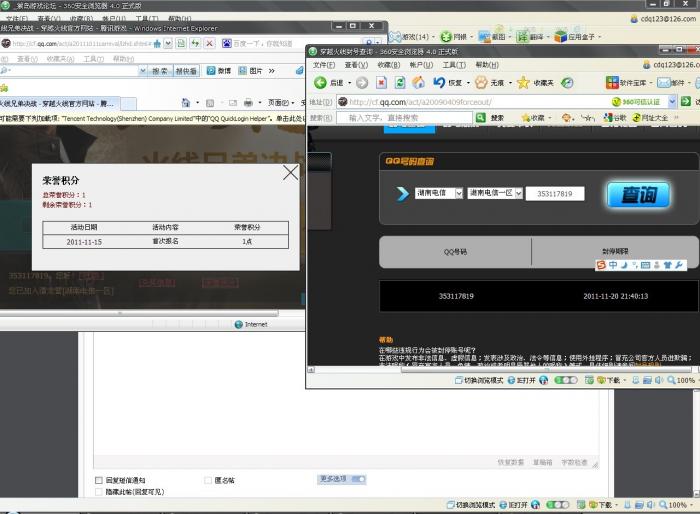The image size is (700, 514).
Task: Click the IE home icon in command bar
Action: [186, 103]
